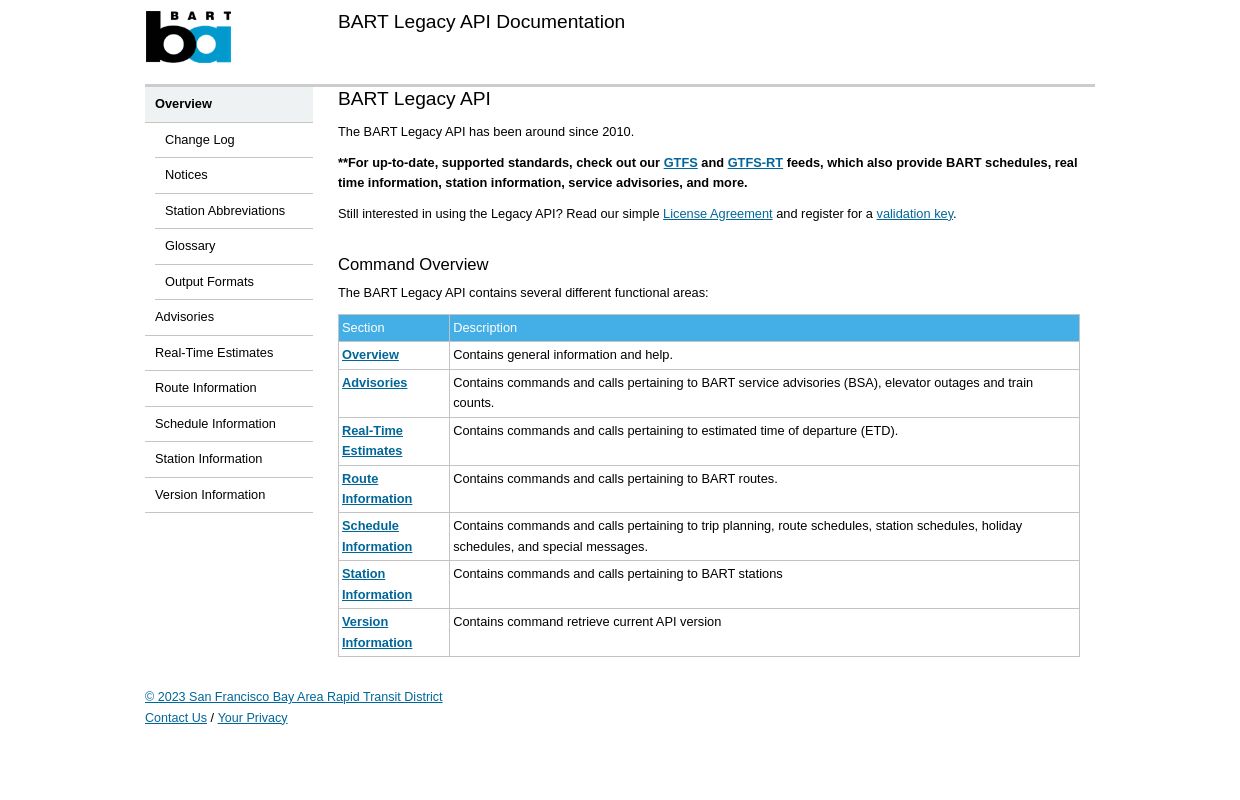Screen dimensions: 1240x800
Task: Click 'Contains general information and help.' cell
Action: [764, 355]
